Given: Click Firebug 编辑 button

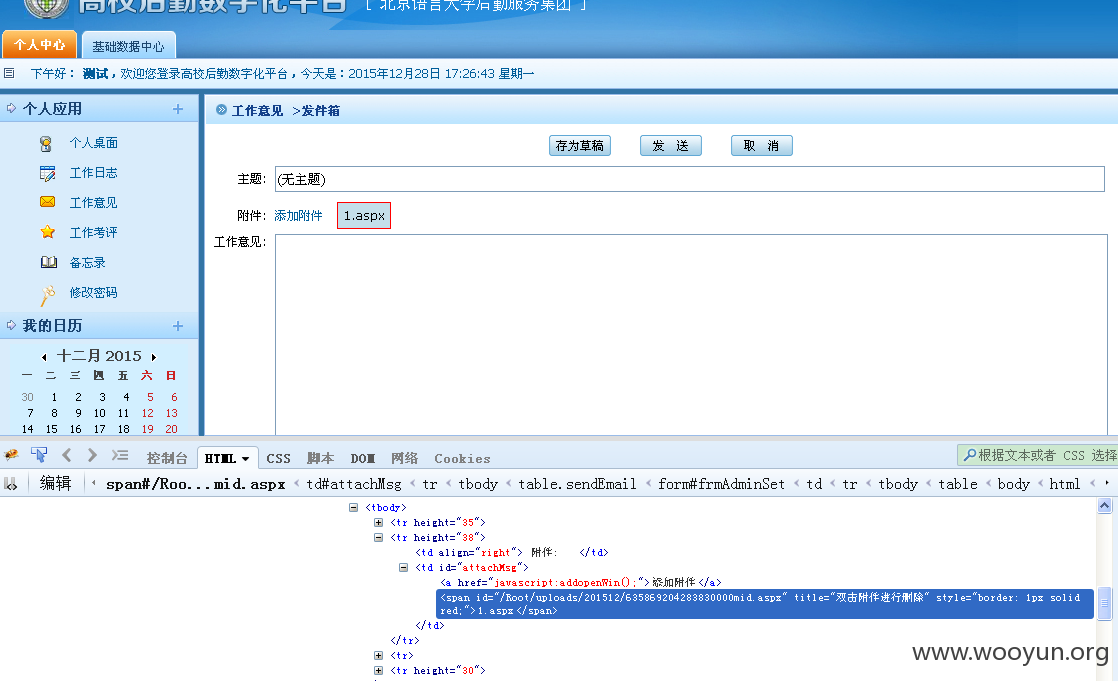Looking at the screenshot, I should pos(56,483).
